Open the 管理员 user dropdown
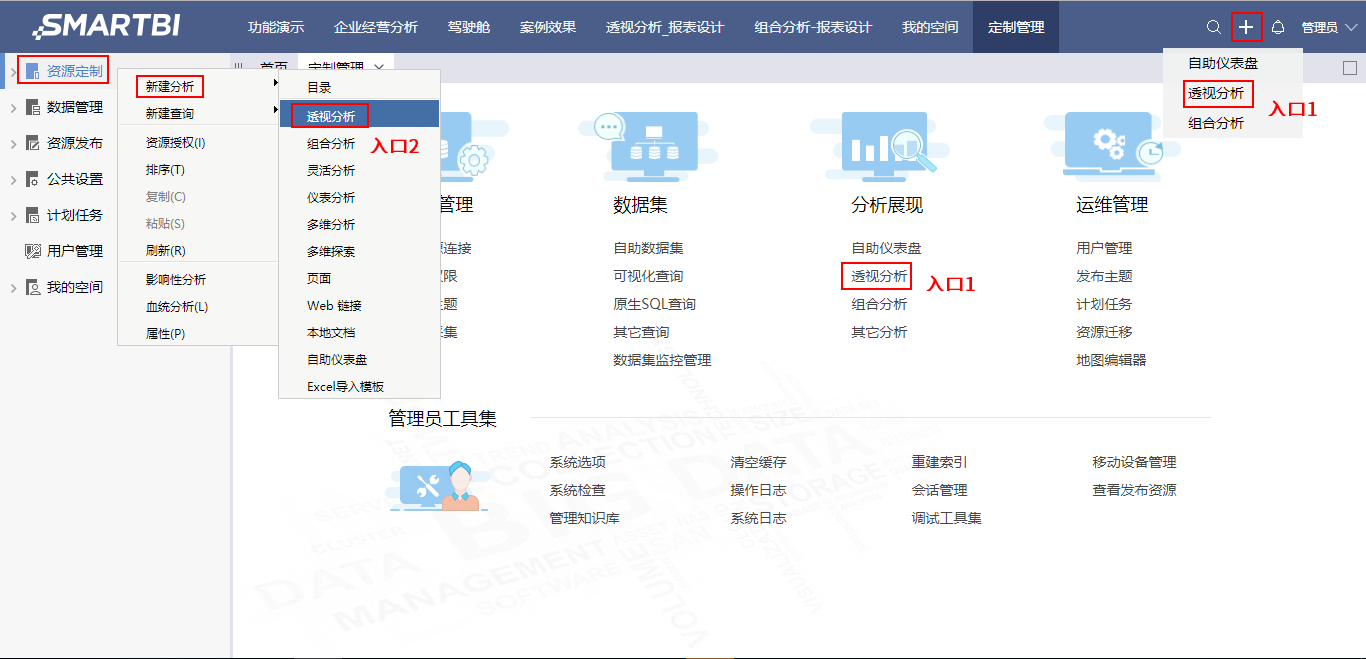1366x659 pixels. click(x=1329, y=27)
